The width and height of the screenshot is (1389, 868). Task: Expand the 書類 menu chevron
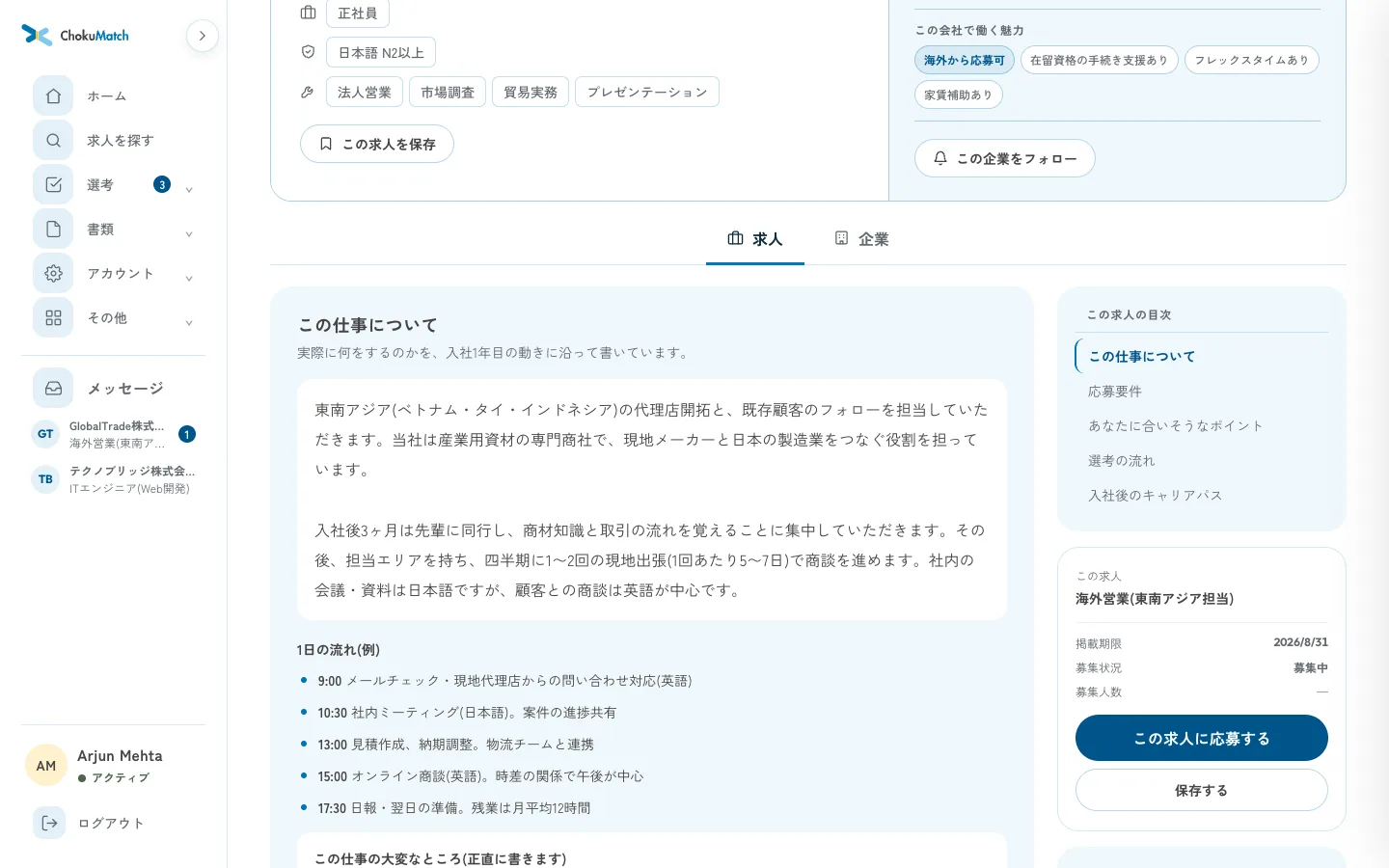pos(189,233)
